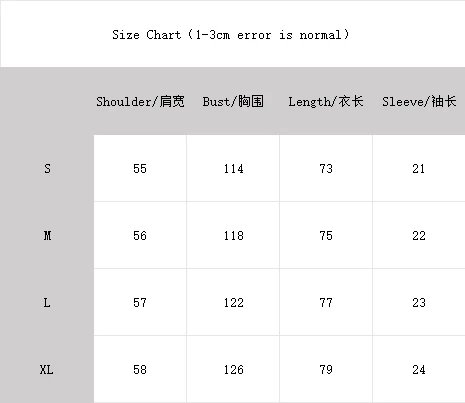Click the cell showing 118
The width and height of the screenshot is (465, 403).
coord(233,235)
